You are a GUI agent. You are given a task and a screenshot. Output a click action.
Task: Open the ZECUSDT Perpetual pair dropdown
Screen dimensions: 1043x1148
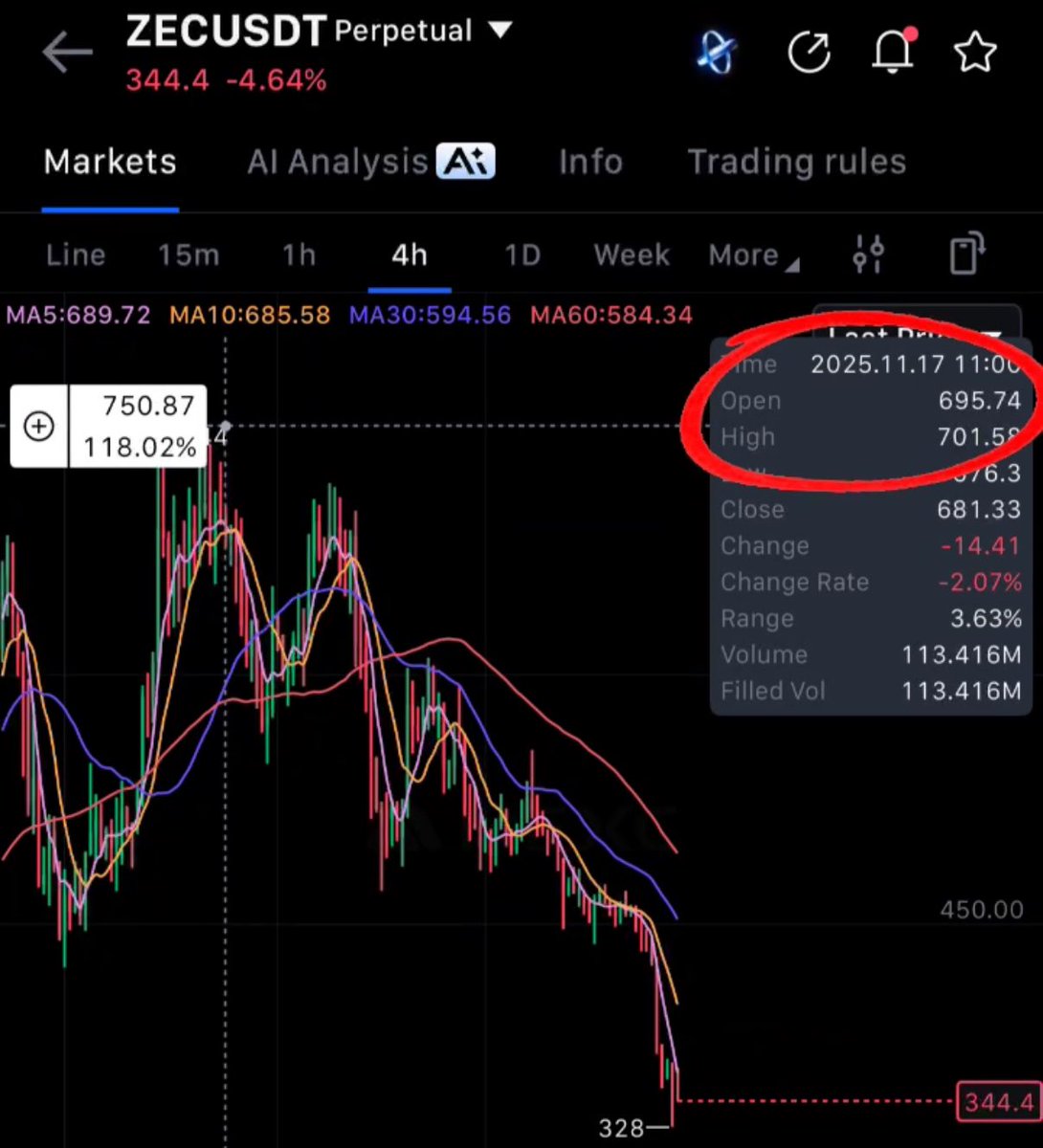pos(319,32)
